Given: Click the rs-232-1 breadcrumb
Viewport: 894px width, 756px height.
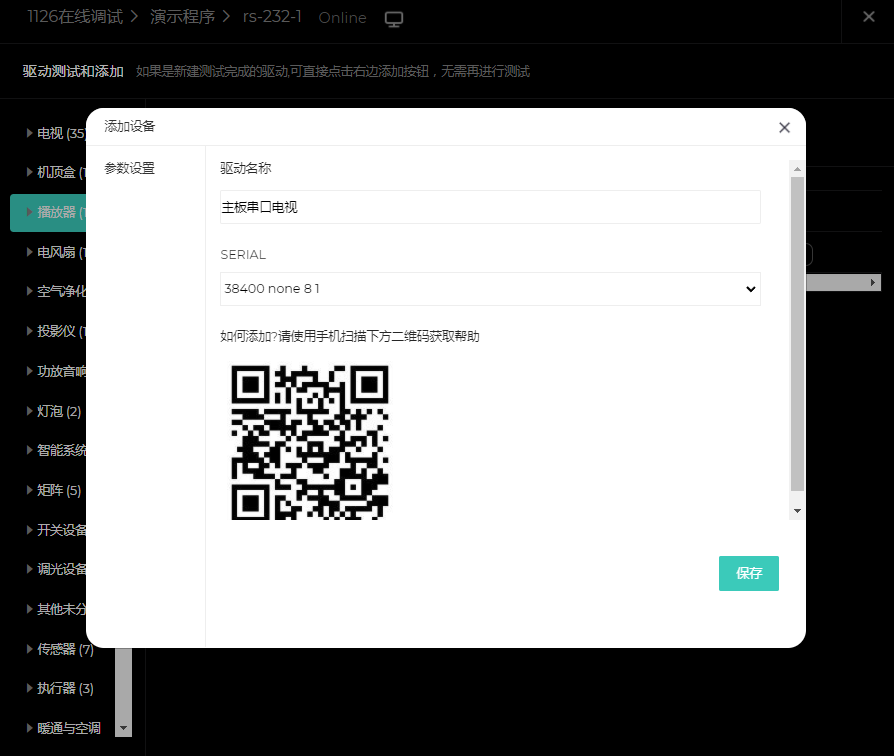Looking at the screenshot, I should click(x=272, y=17).
